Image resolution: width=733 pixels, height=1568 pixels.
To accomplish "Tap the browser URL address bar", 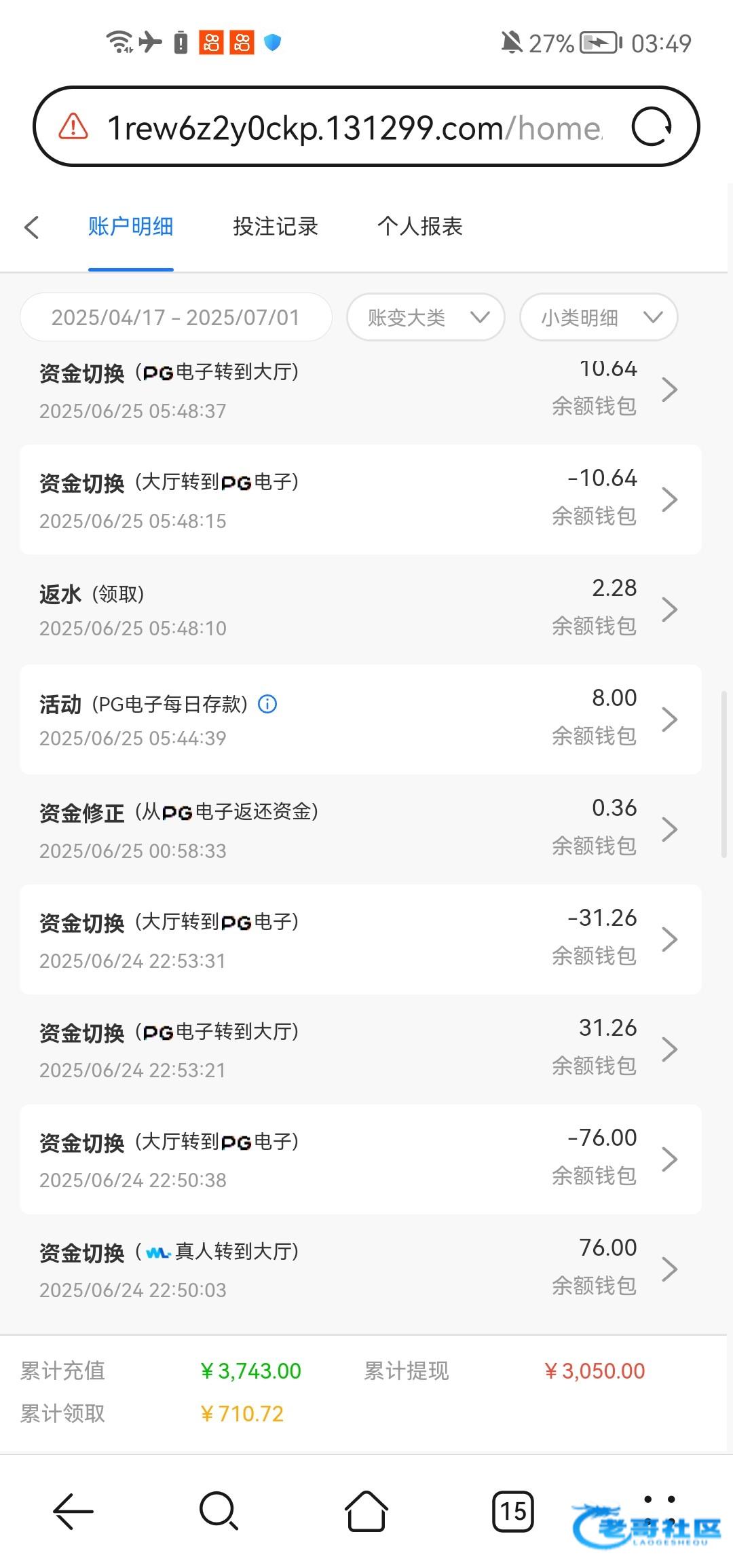I will pyautogui.click(x=353, y=127).
